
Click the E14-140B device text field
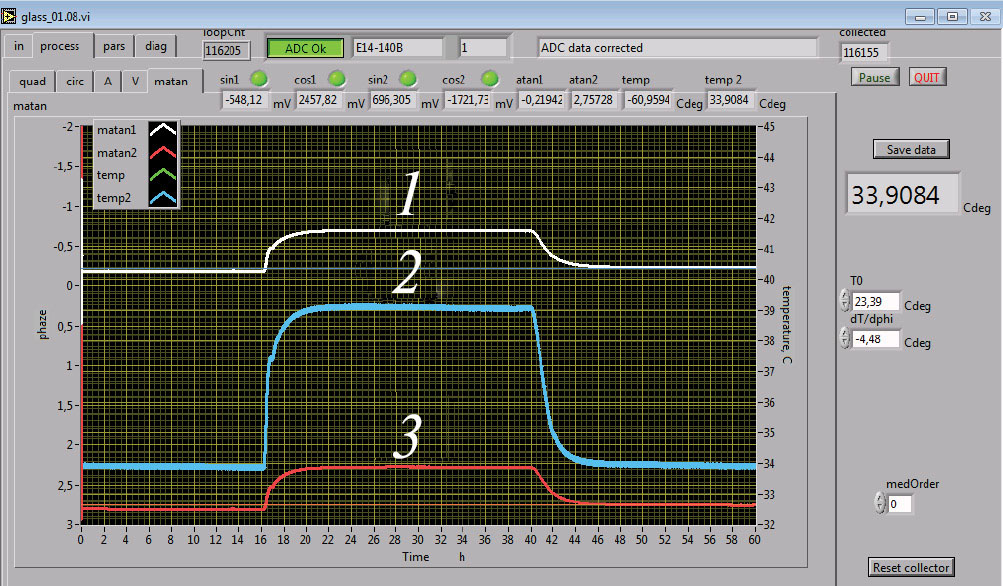pos(397,47)
